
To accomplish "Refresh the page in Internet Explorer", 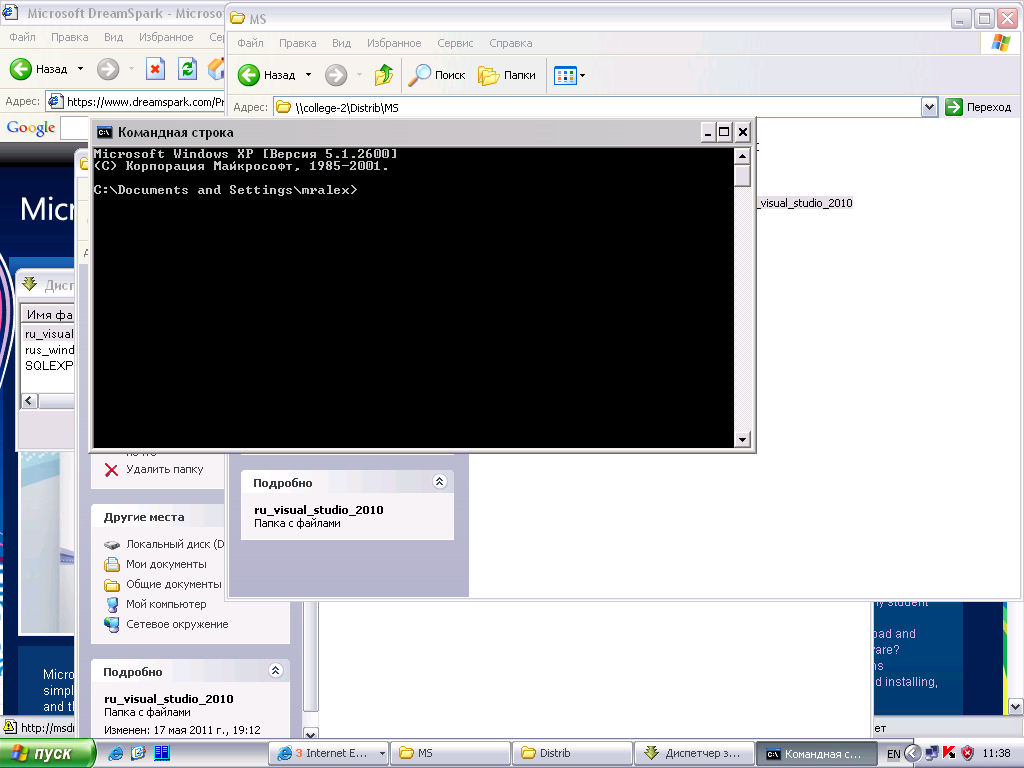I will pyautogui.click(x=187, y=69).
